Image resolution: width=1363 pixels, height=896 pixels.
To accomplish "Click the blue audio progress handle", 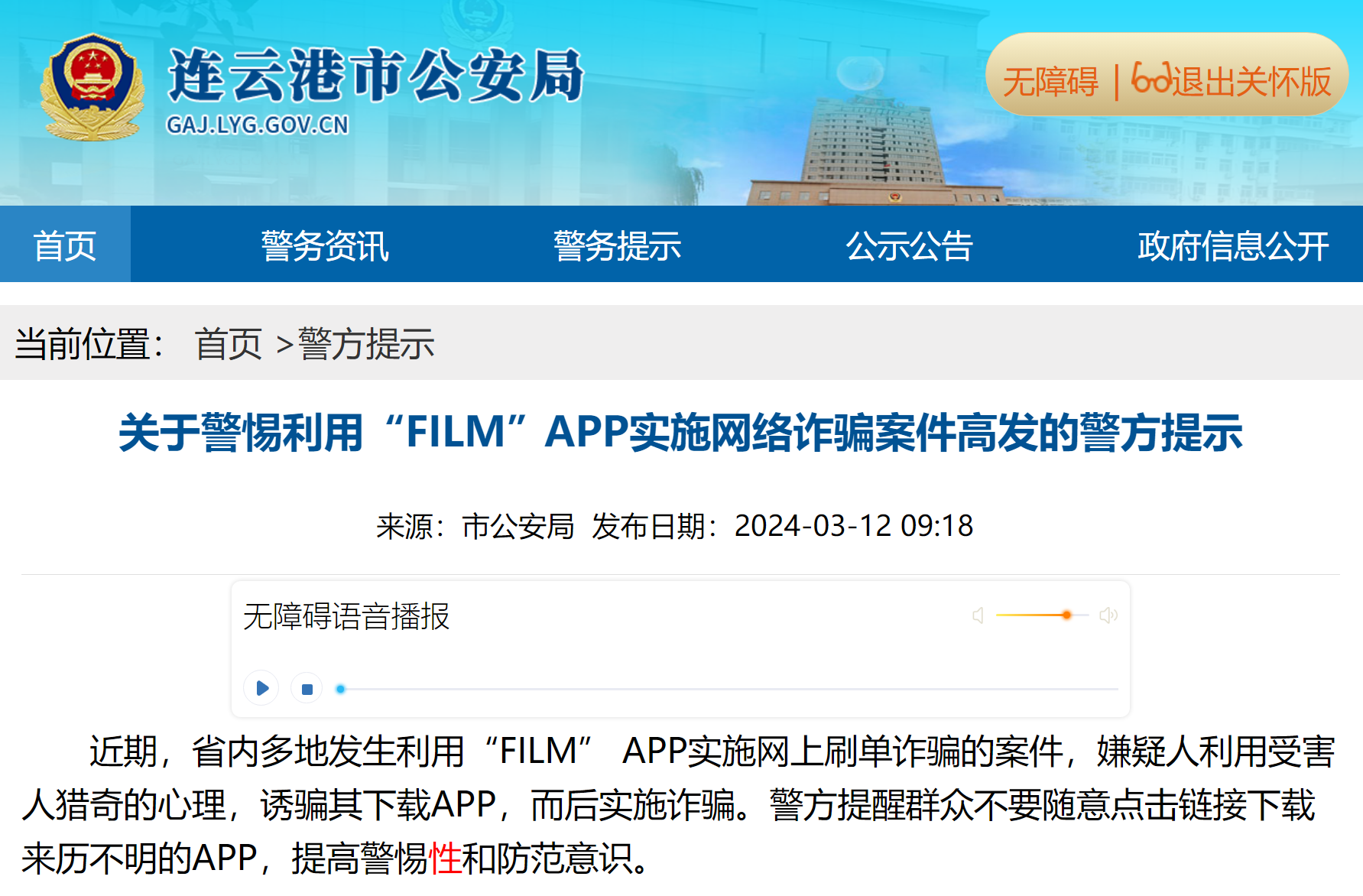I will coord(341,689).
